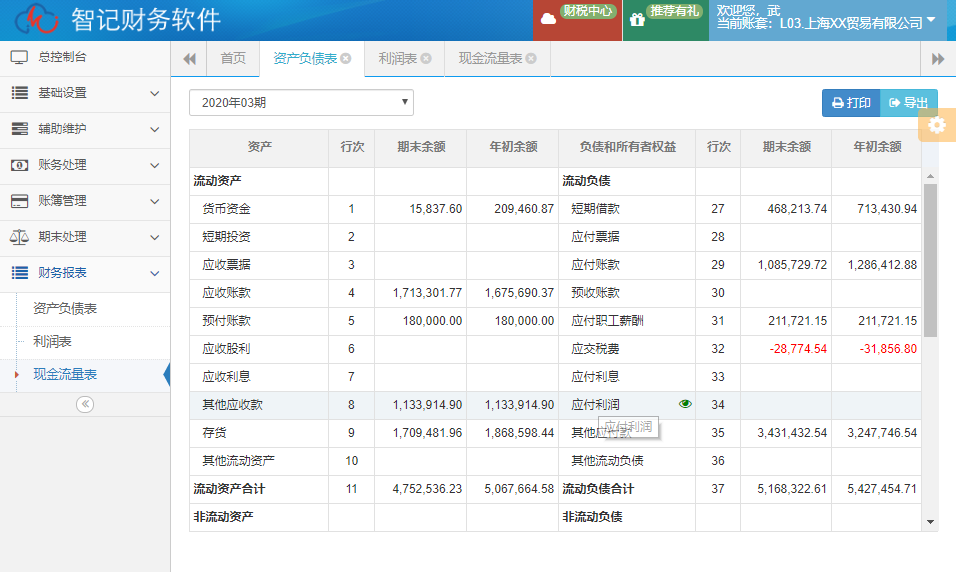This screenshot has width=956, height=572.
Task: Click scrollbar up arrow of table
Action: 930,176
